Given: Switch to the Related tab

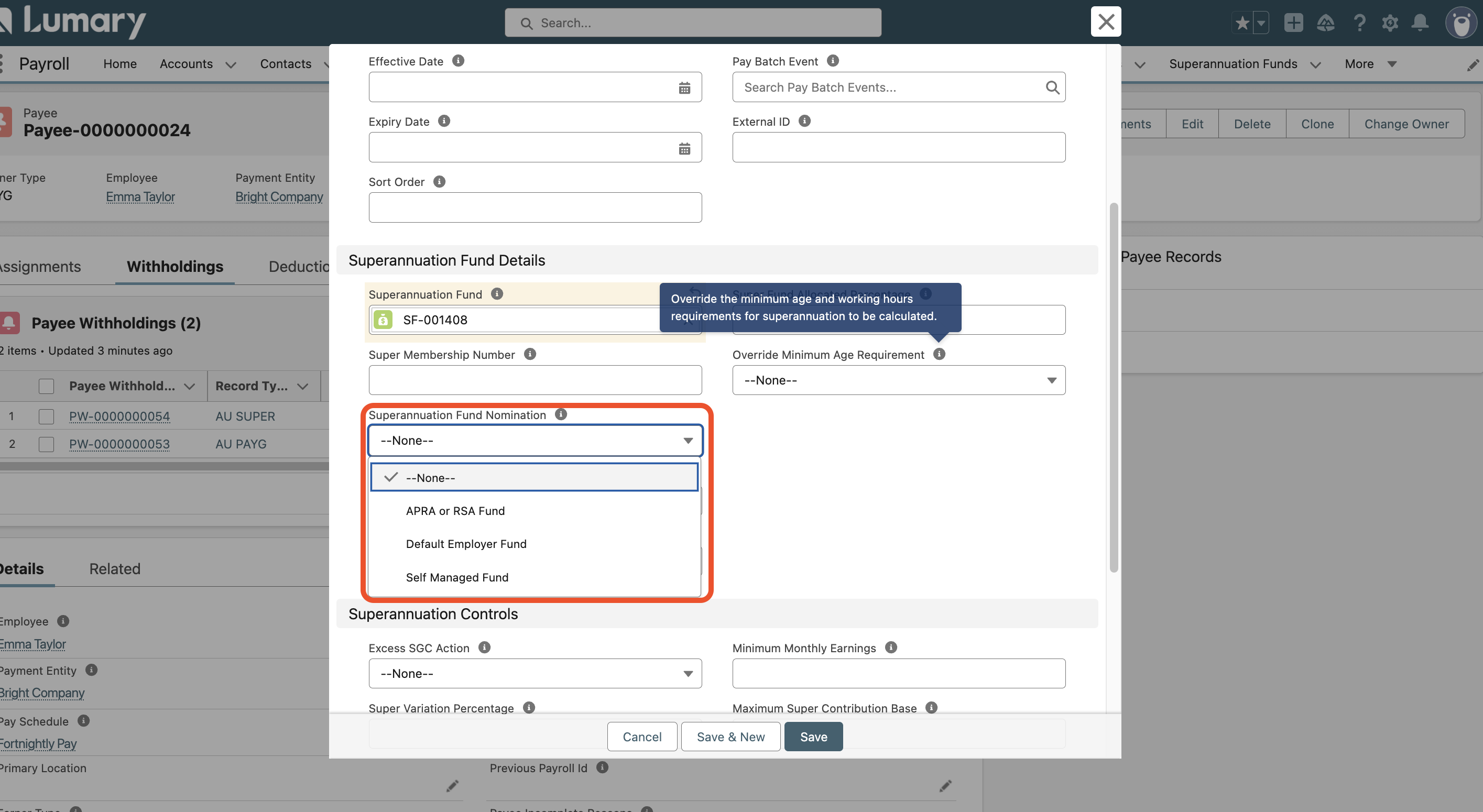Looking at the screenshot, I should tap(115, 568).
